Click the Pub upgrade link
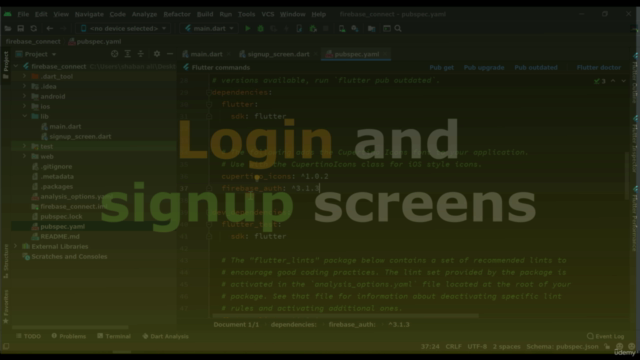This screenshot has height=360, width=640. pos(484,67)
